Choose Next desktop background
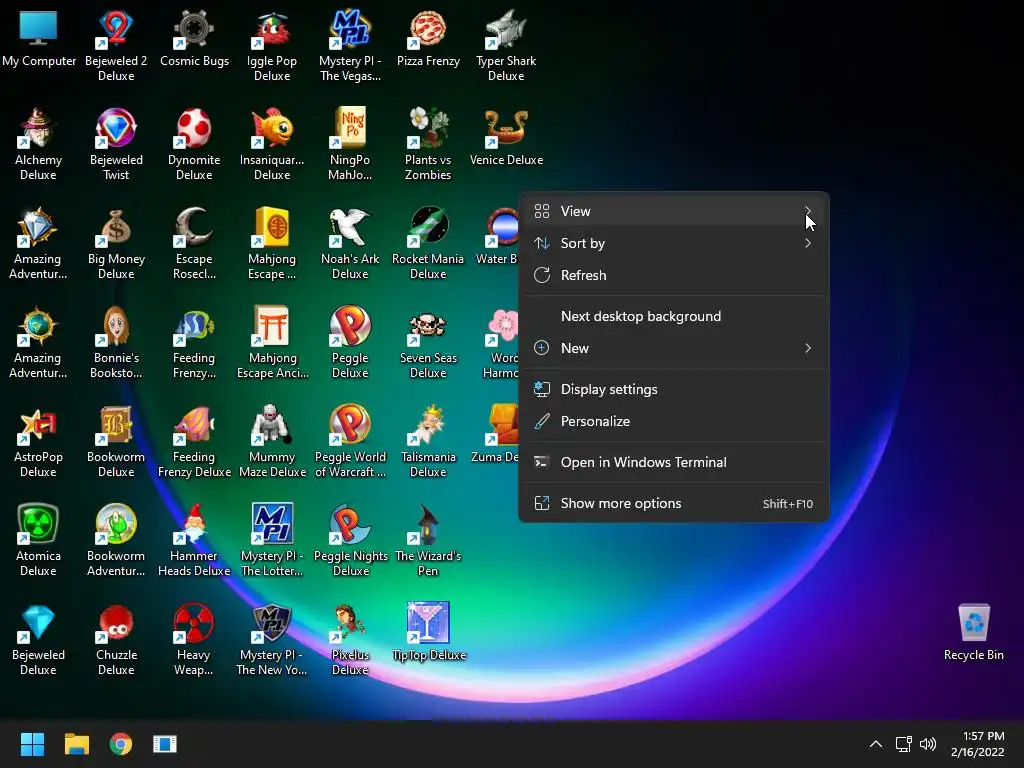The height and width of the screenshot is (768, 1024). pos(674,316)
